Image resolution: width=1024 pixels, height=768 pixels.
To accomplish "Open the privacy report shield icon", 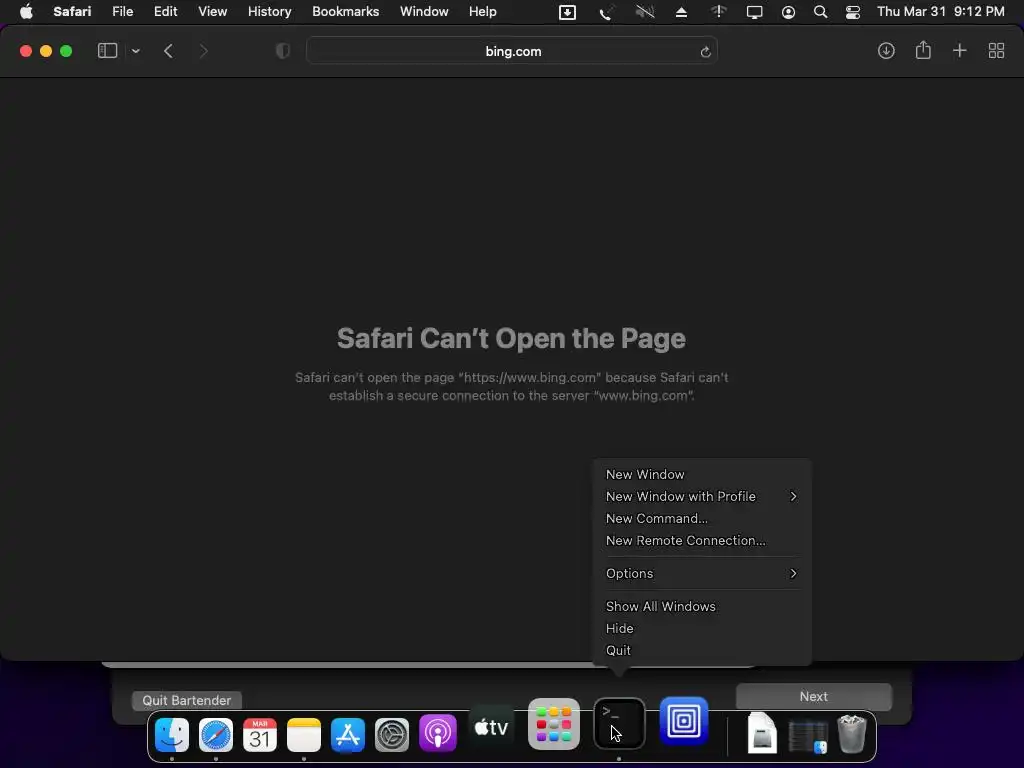I will point(283,51).
